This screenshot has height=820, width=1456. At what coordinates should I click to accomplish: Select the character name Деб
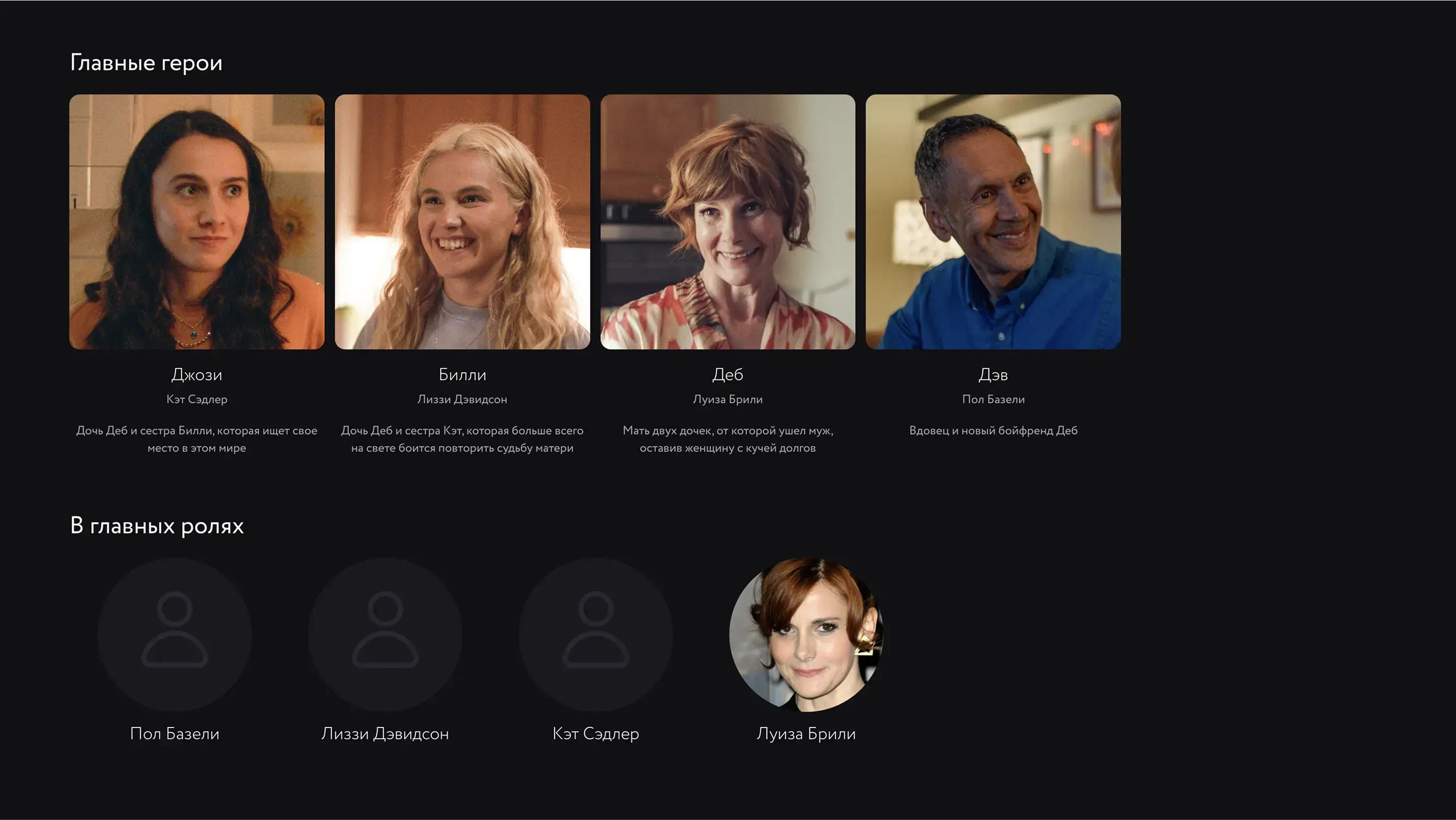[727, 374]
